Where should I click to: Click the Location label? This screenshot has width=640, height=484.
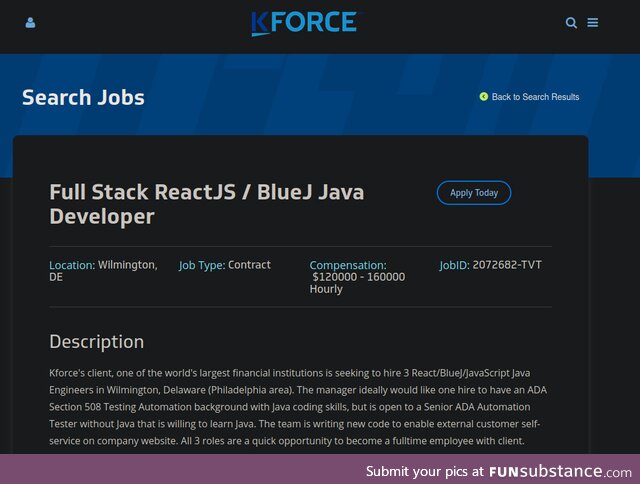pyautogui.click(x=72, y=265)
